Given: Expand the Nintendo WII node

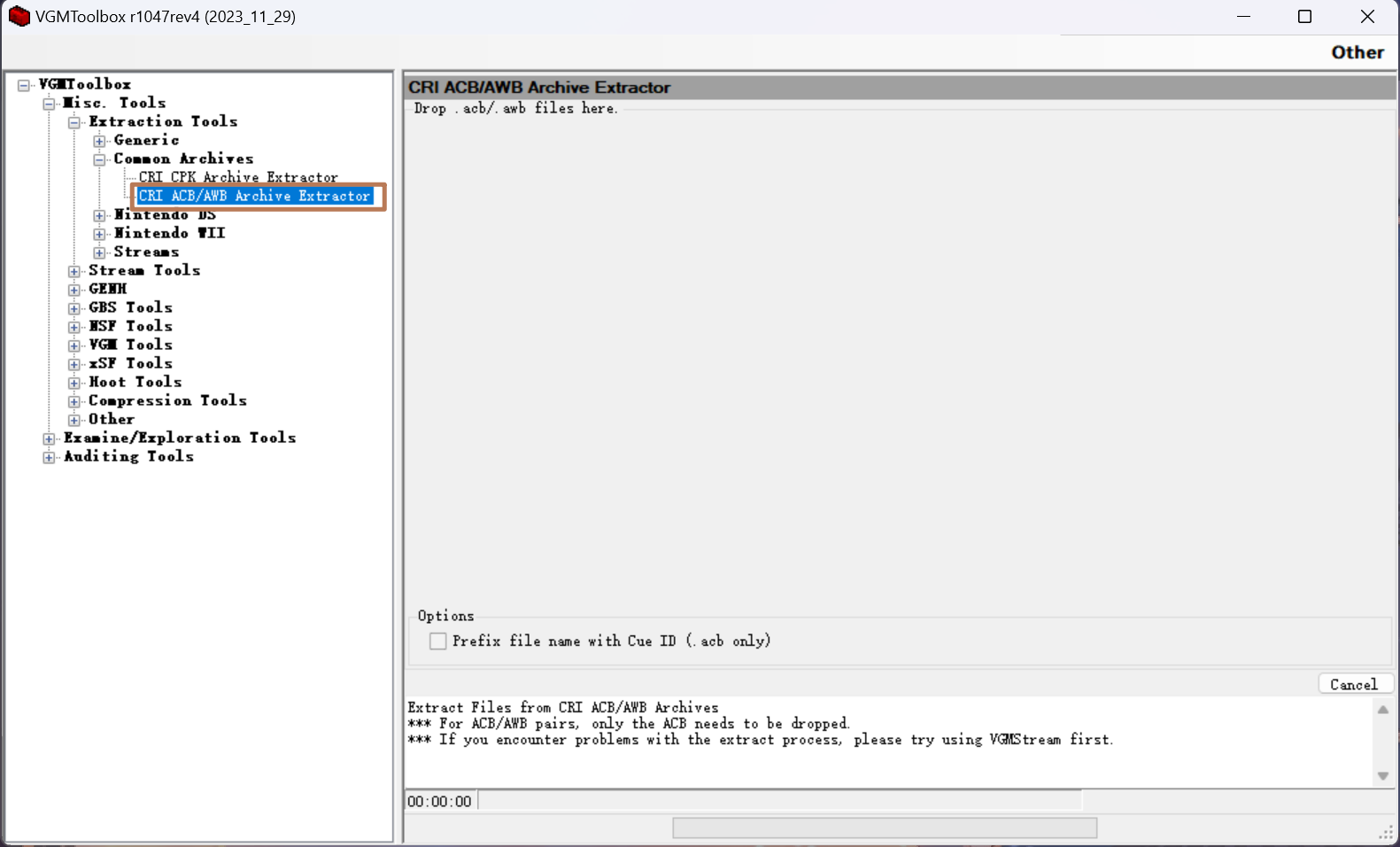Looking at the screenshot, I should click(100, 234).
